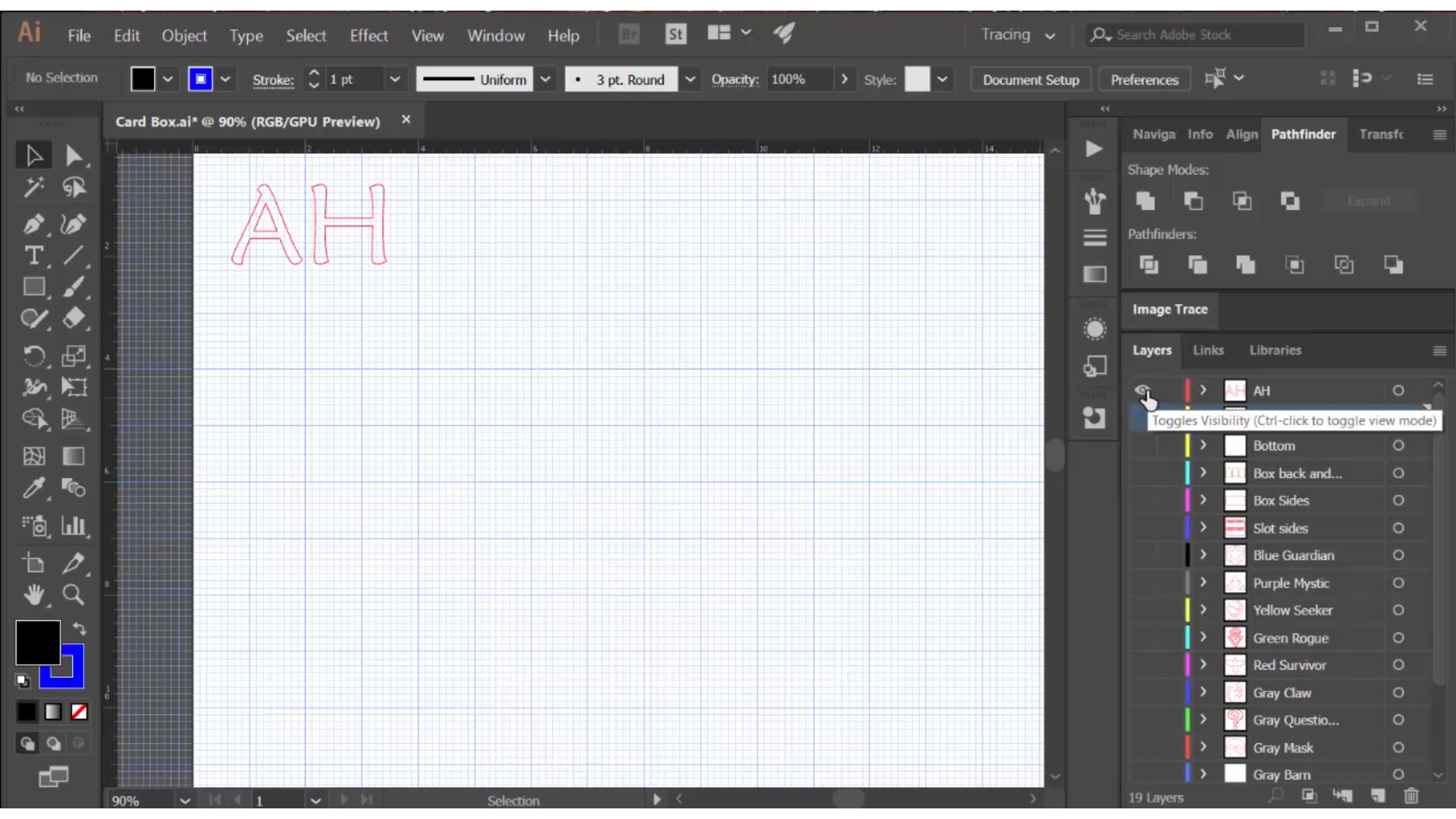Expand the Box Sides layer
1456x819 pixels.
[1203, 500]
